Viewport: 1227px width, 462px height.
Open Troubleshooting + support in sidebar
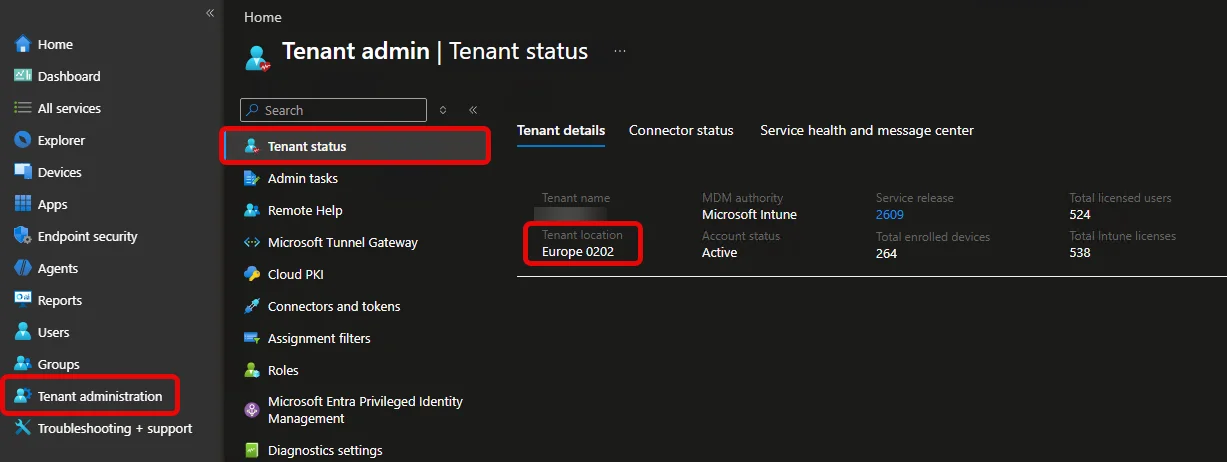point(115,428)
